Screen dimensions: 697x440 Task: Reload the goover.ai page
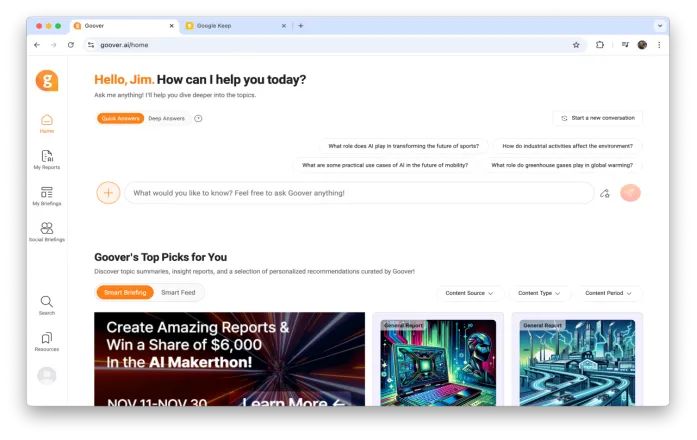click(71, 45)
